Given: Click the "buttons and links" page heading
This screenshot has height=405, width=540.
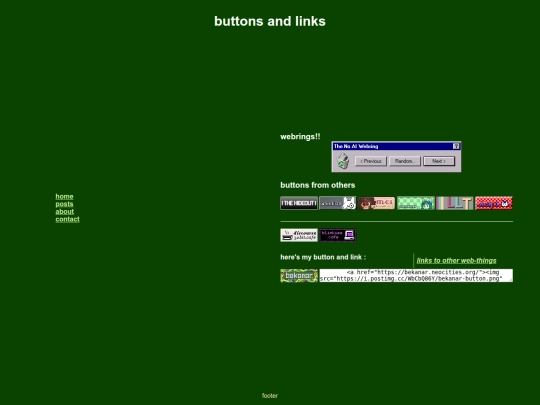Looking at the screenshot, I should [x=270, y=21].
